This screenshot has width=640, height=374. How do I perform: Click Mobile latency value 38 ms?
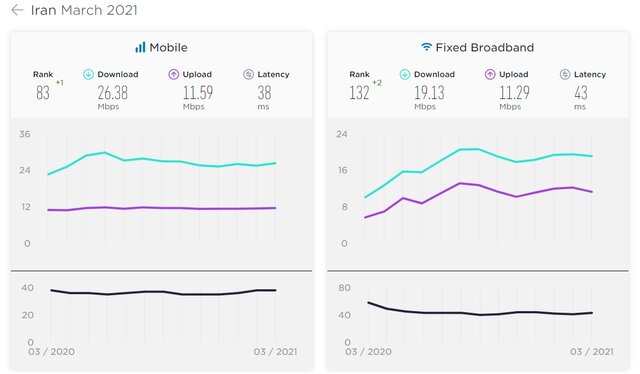tap(264, 97)
